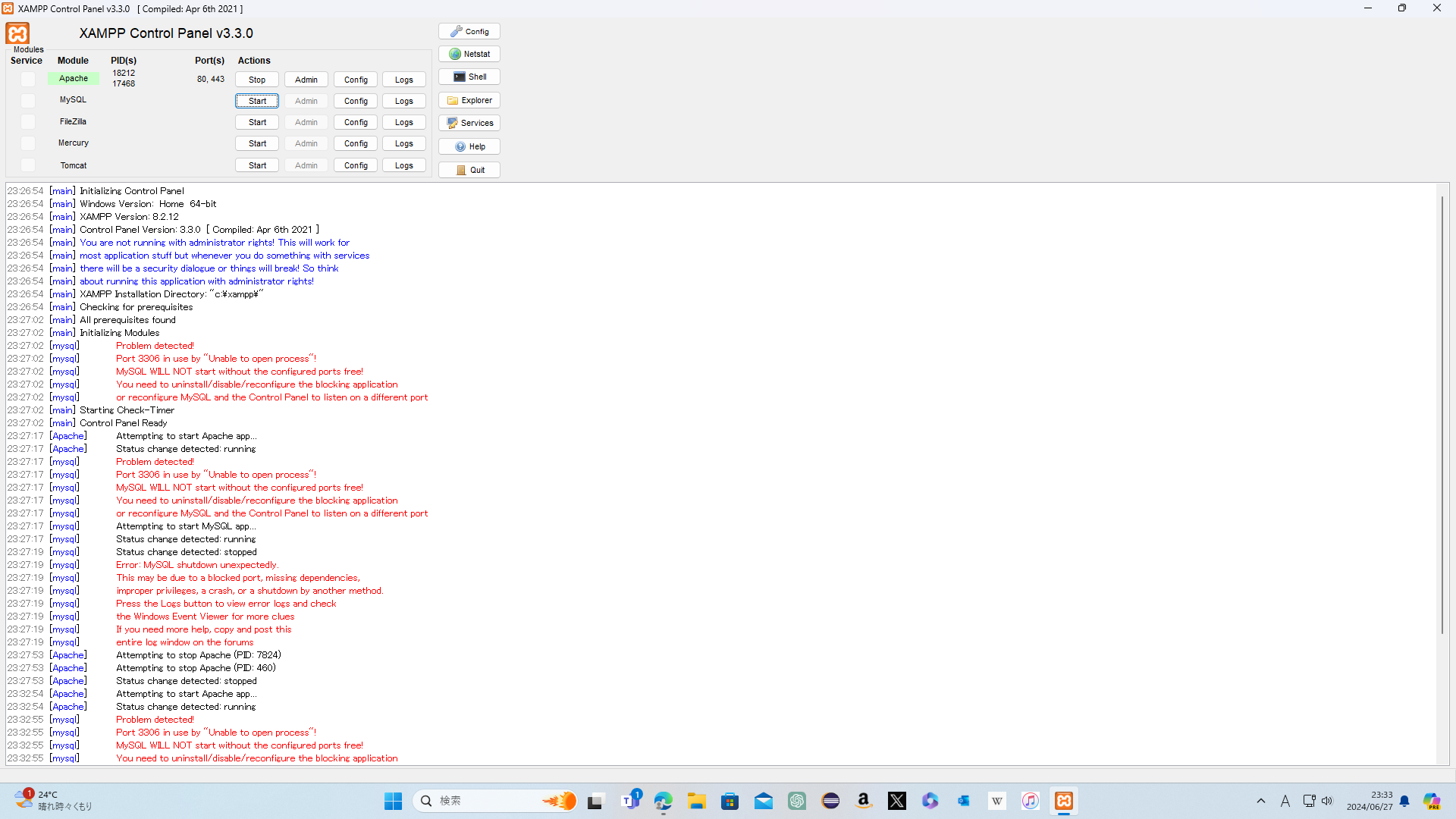Toggle the Tomcat service checkbox
1456x819 pixels.
[28, 165]
